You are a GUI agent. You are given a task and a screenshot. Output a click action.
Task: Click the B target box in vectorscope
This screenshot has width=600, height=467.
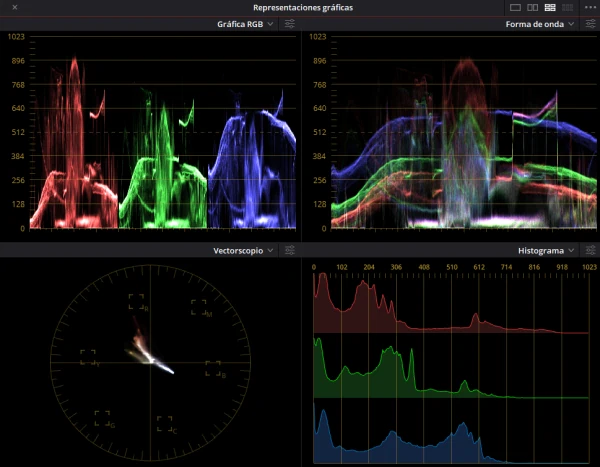(x=213, y=368)
